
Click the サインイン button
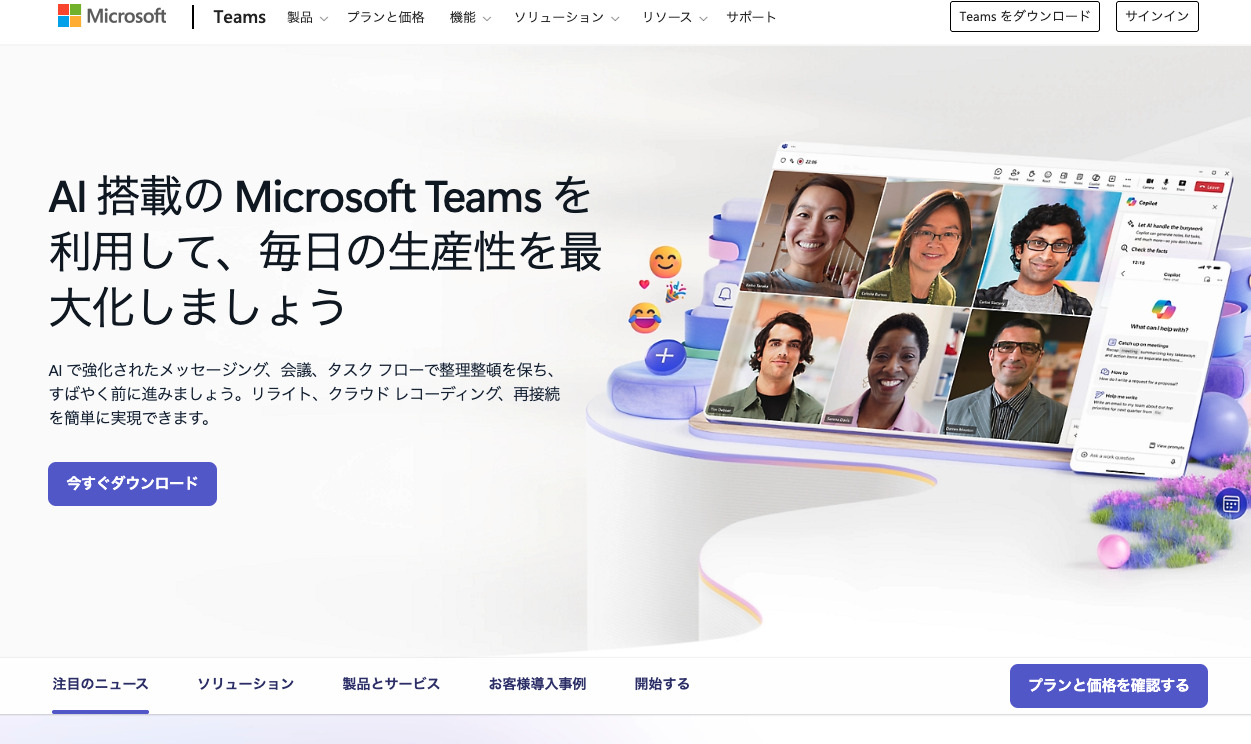pos(1156,17)
